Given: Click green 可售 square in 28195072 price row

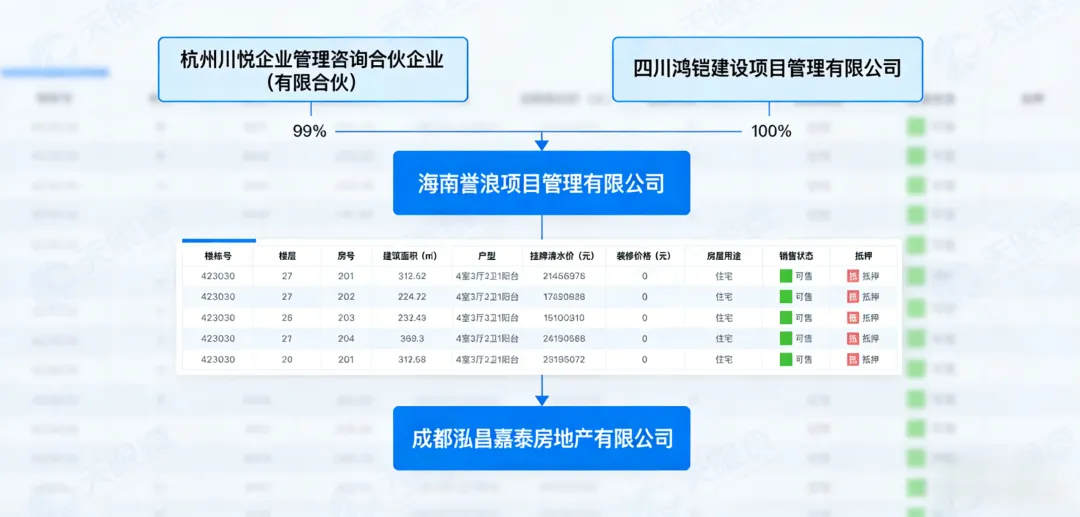Looking at the screenshot, I should tap(786, 359).
